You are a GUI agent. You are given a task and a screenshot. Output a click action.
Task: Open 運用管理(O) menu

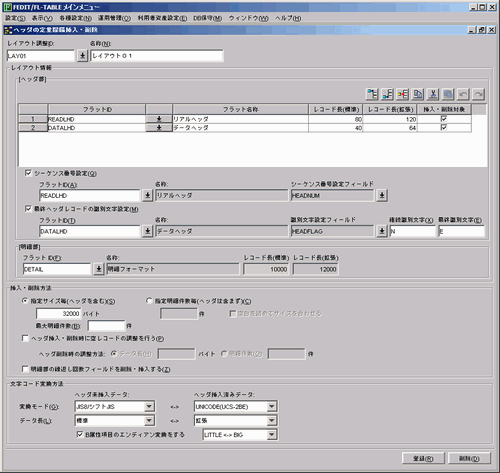[114, 18]
